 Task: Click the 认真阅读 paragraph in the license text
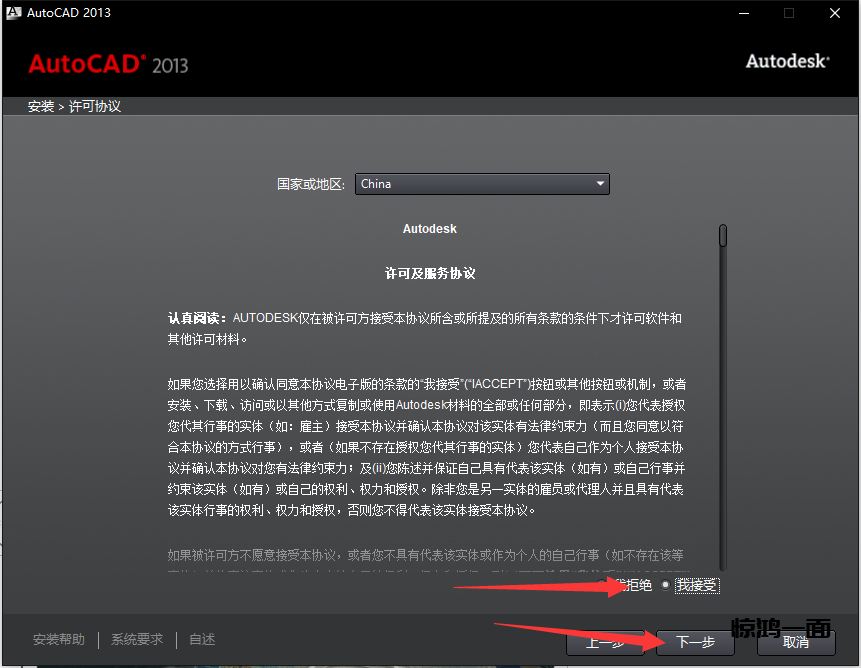pos(425,328)
